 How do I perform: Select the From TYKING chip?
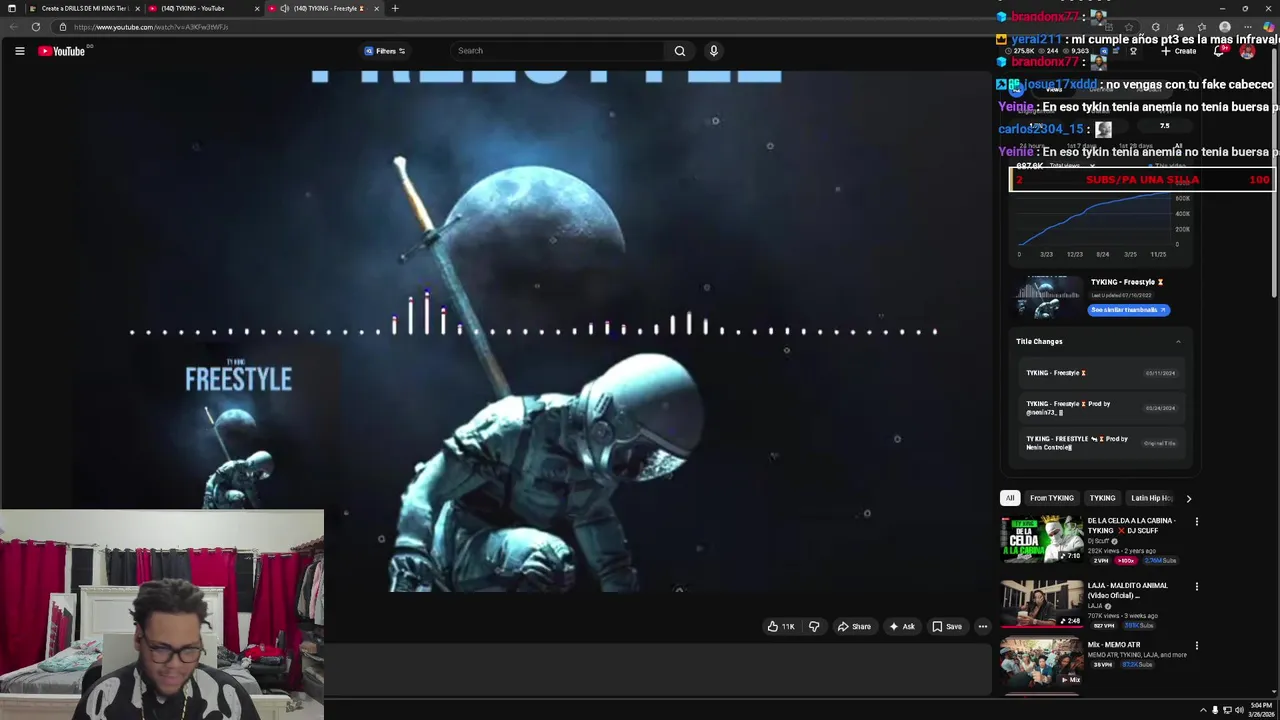click(1052, 498)
